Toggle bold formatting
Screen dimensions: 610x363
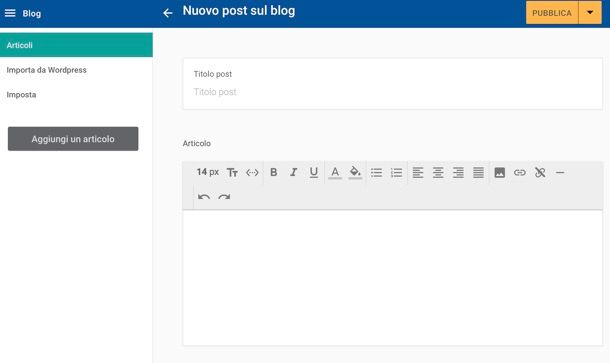[x=273, y=172]
